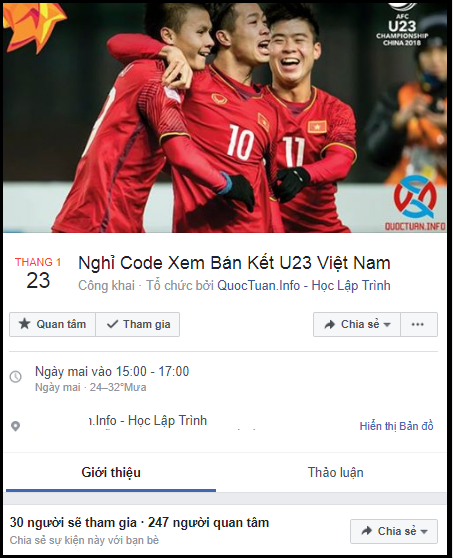Click the AFC U23 Championship logo
Screen dimensions: 453x558
click(x=402, y=24)
